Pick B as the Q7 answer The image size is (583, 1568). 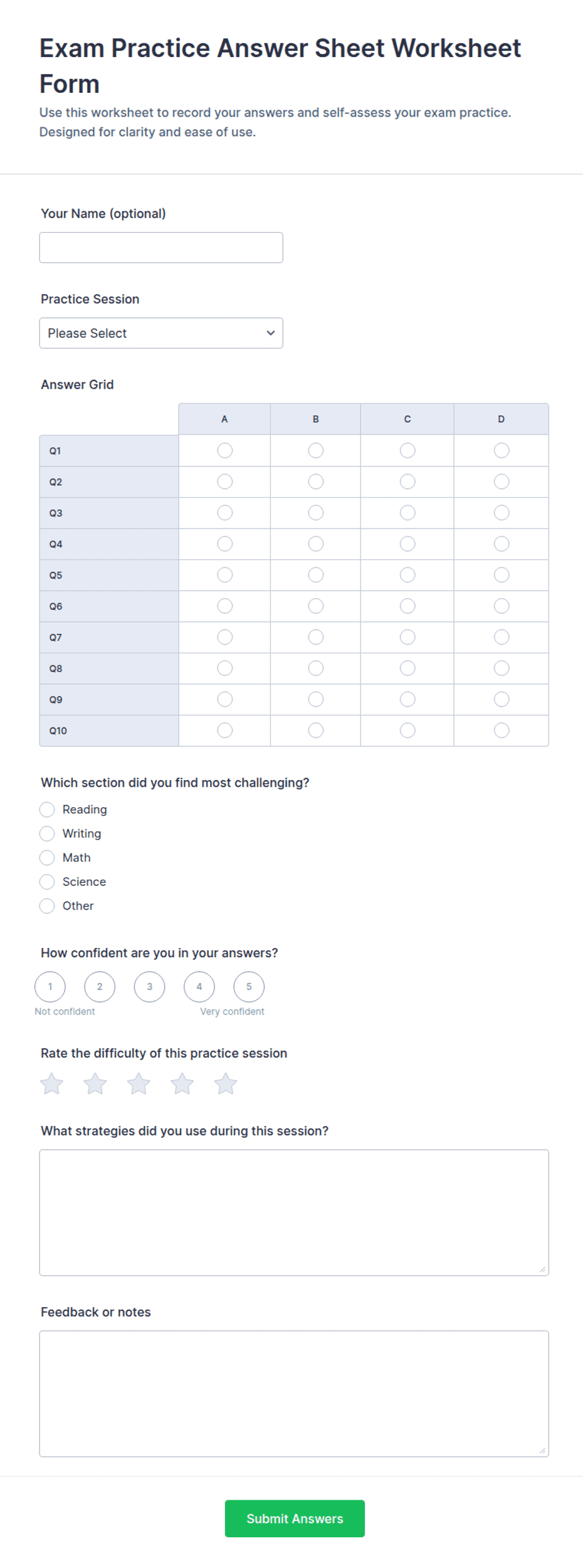click(316, 638)
